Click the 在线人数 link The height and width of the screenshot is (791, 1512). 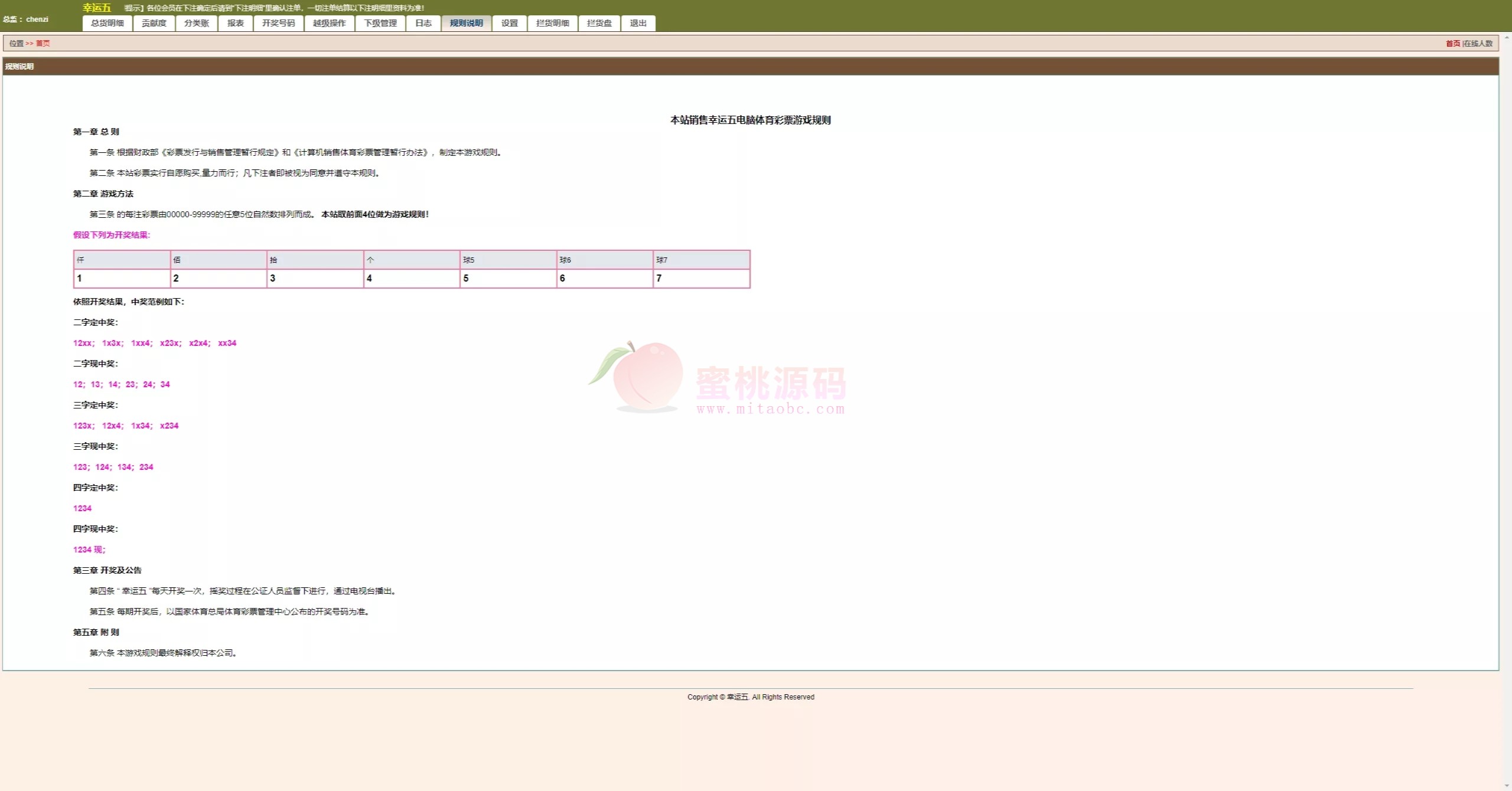(1478, 43)
